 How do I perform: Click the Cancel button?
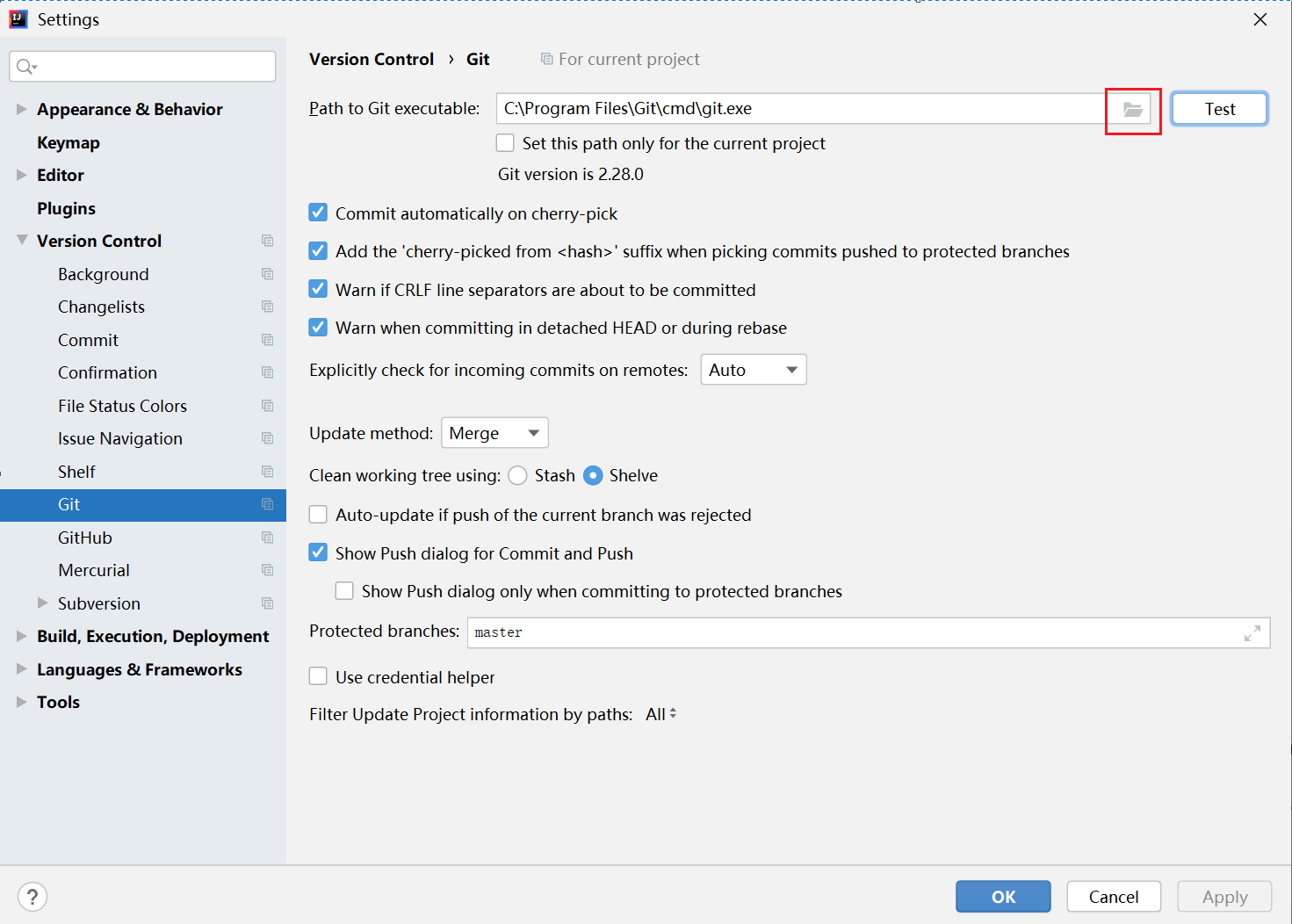point(1114,897)
